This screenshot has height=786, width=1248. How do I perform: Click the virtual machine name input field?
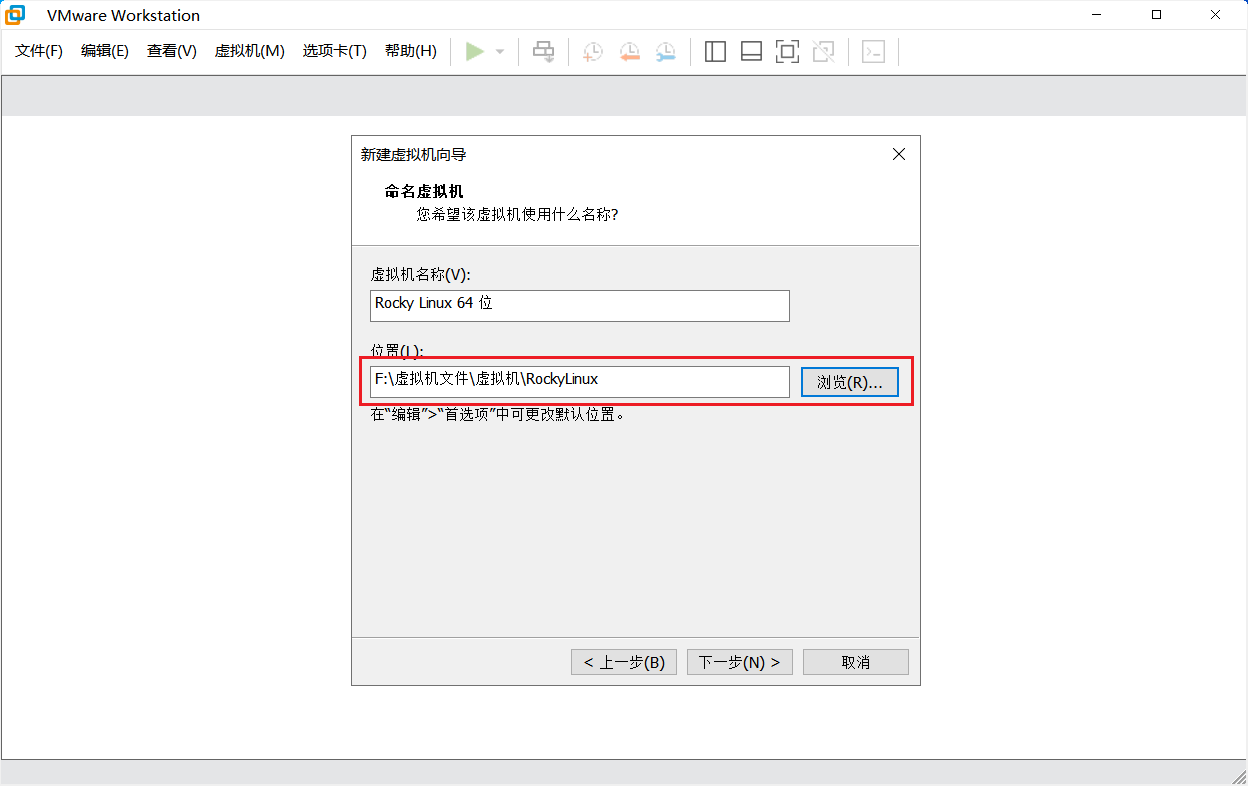click(x=579, y=305)
